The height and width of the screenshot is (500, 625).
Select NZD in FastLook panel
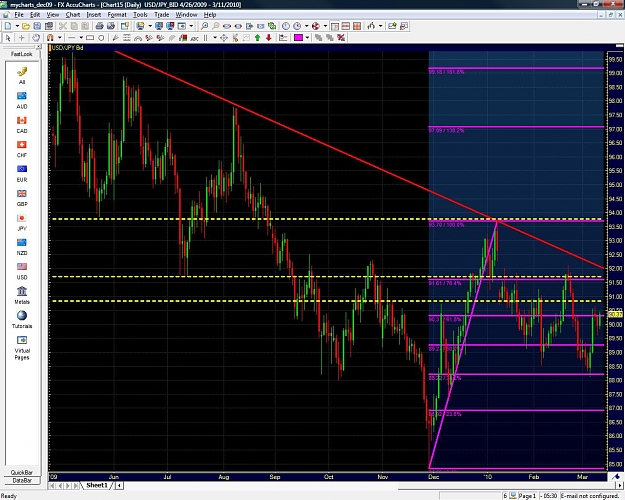[x=22, y=247]
